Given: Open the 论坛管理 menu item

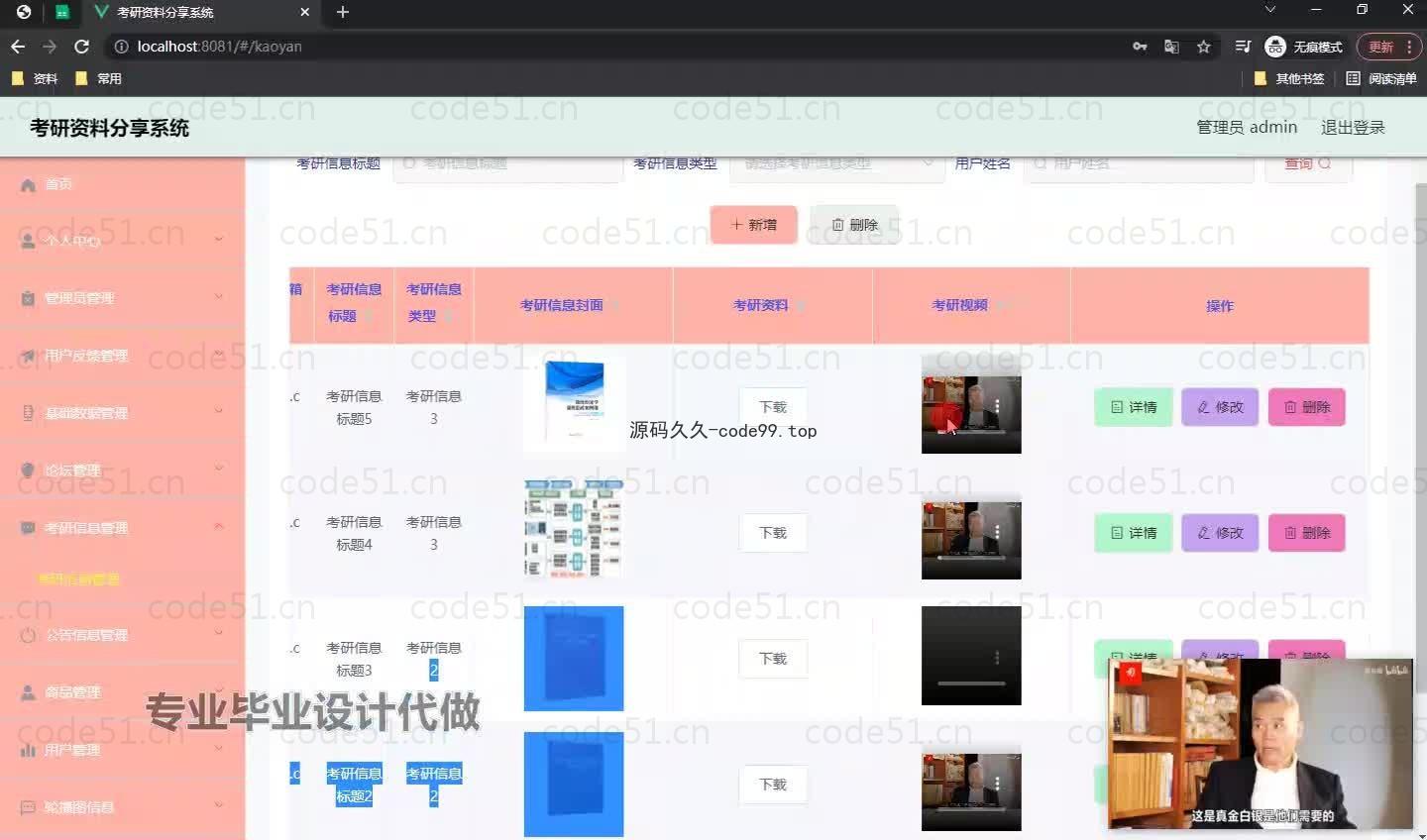Looking at the screenshot, I should coord(123,471).
